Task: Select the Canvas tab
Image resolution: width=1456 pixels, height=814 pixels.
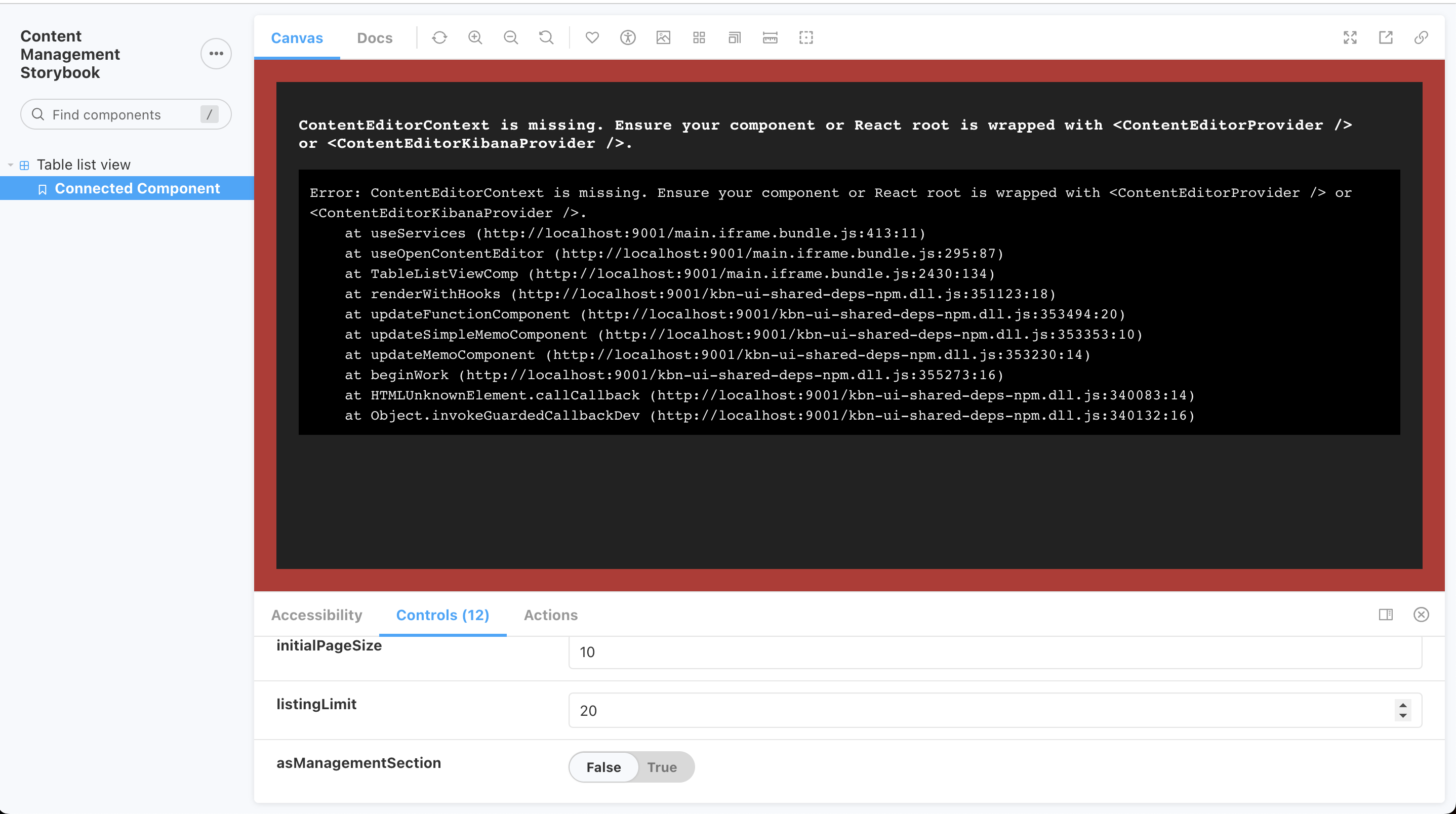Action: (297, 38)
